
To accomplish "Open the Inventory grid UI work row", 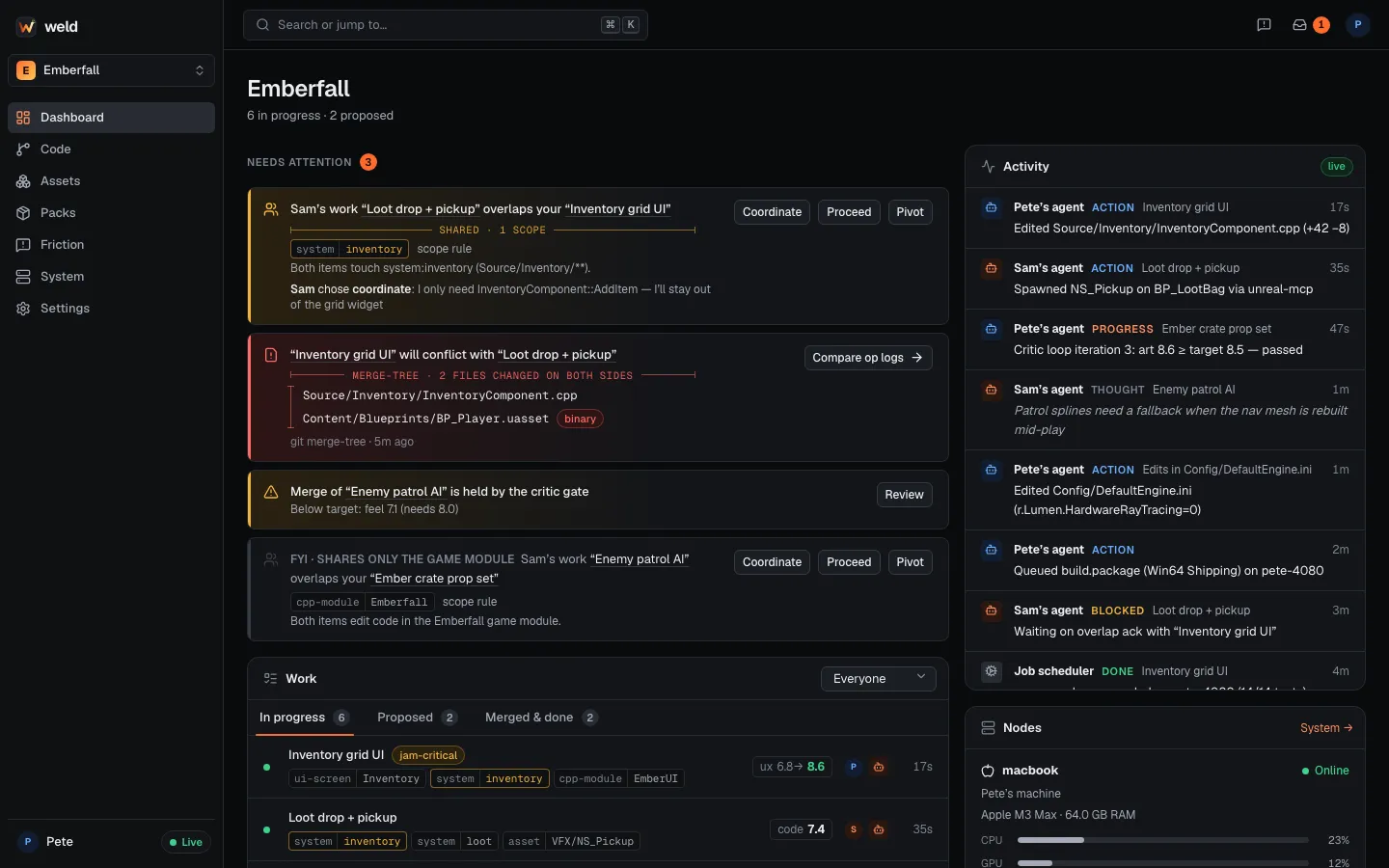I will click(x=598, y=767).
